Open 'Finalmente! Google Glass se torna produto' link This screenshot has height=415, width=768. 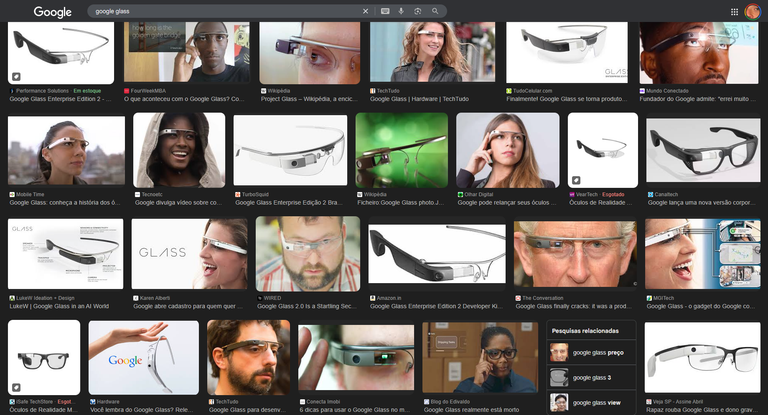[567, 99]
